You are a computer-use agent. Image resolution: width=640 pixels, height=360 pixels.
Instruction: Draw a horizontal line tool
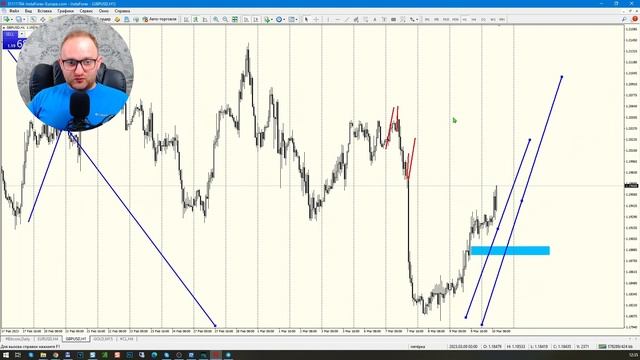pyautogui.click(x=338, y=19)
